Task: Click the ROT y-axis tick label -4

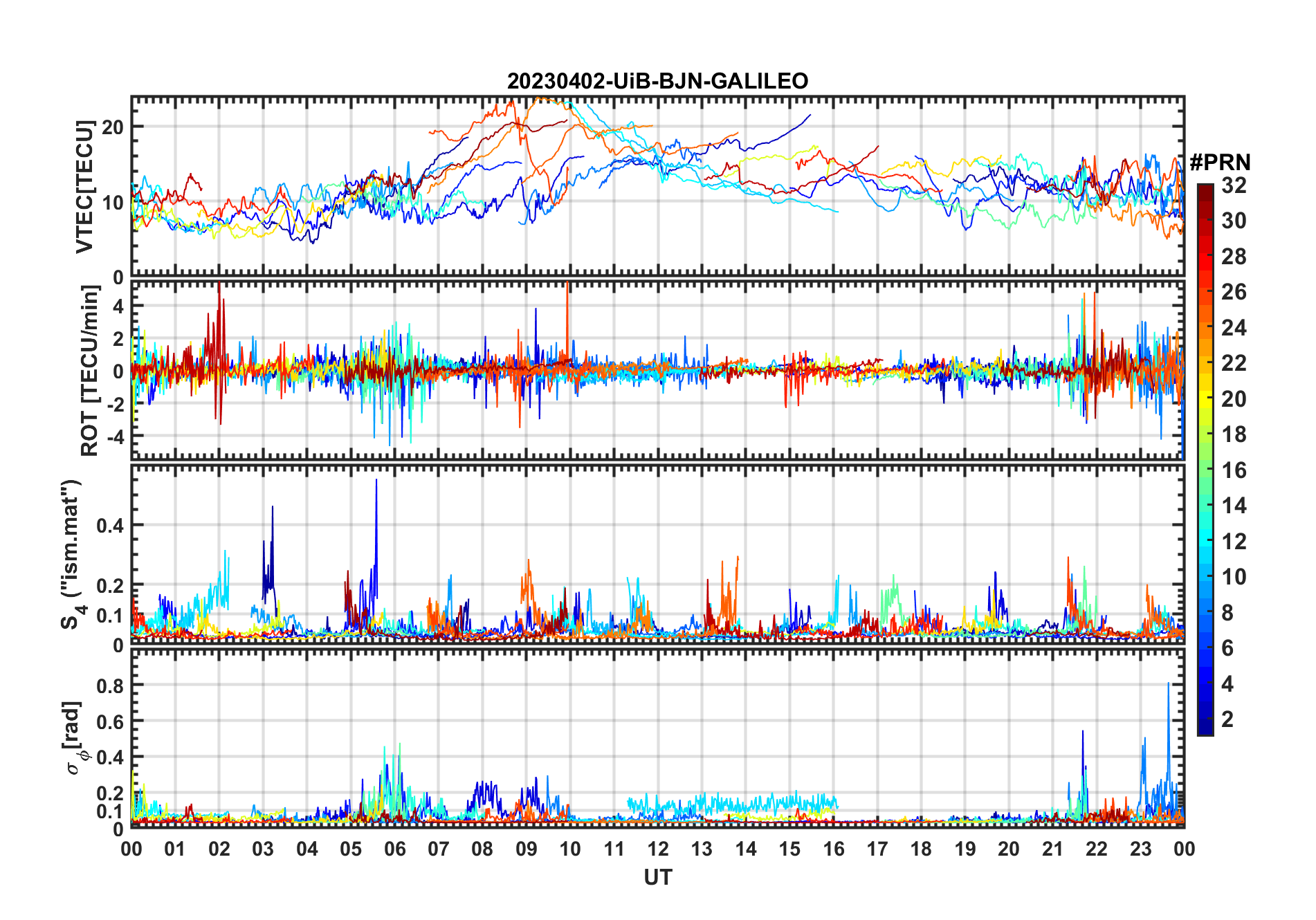Action: point(114,437)
